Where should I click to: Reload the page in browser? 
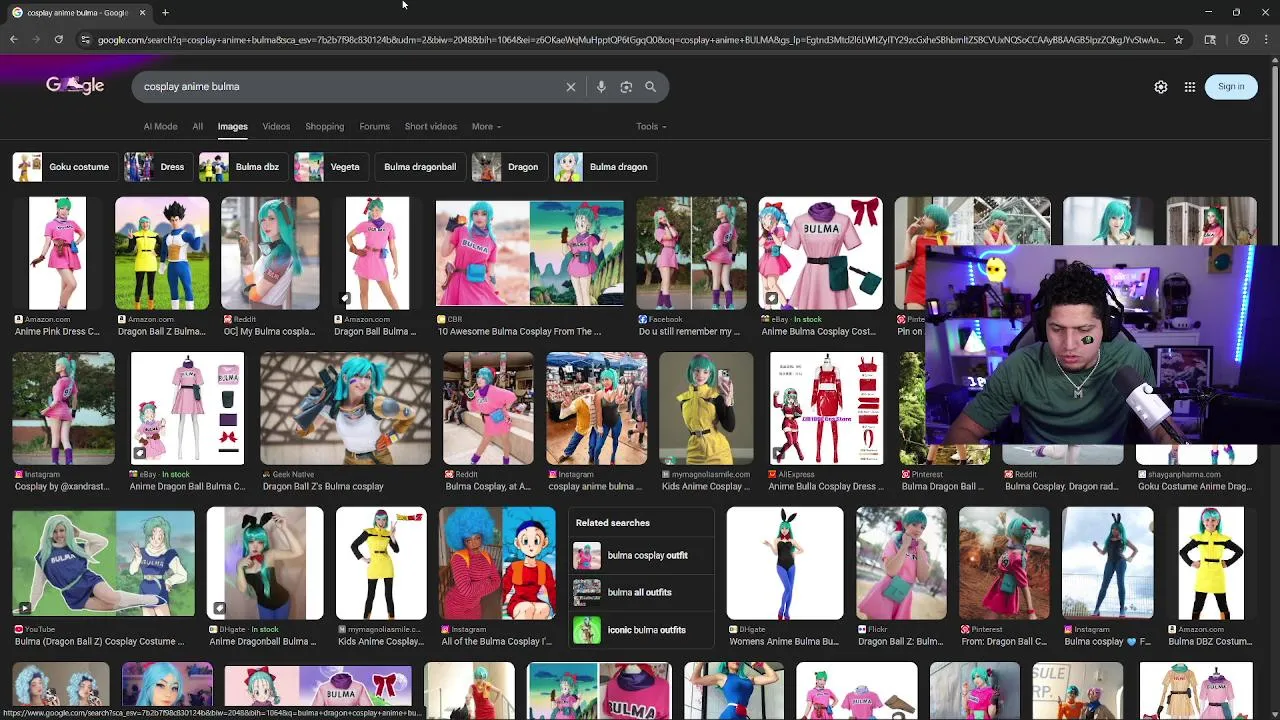[59, 40]
